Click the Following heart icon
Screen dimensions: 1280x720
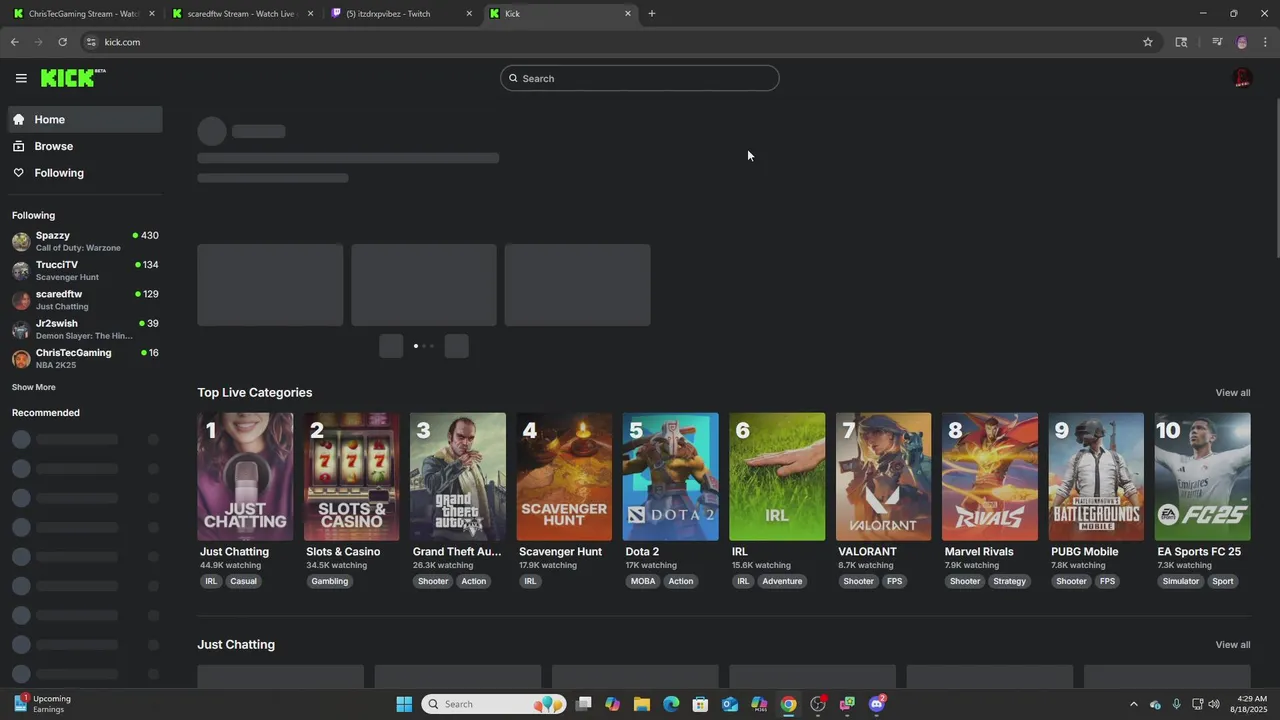point(19,173)
